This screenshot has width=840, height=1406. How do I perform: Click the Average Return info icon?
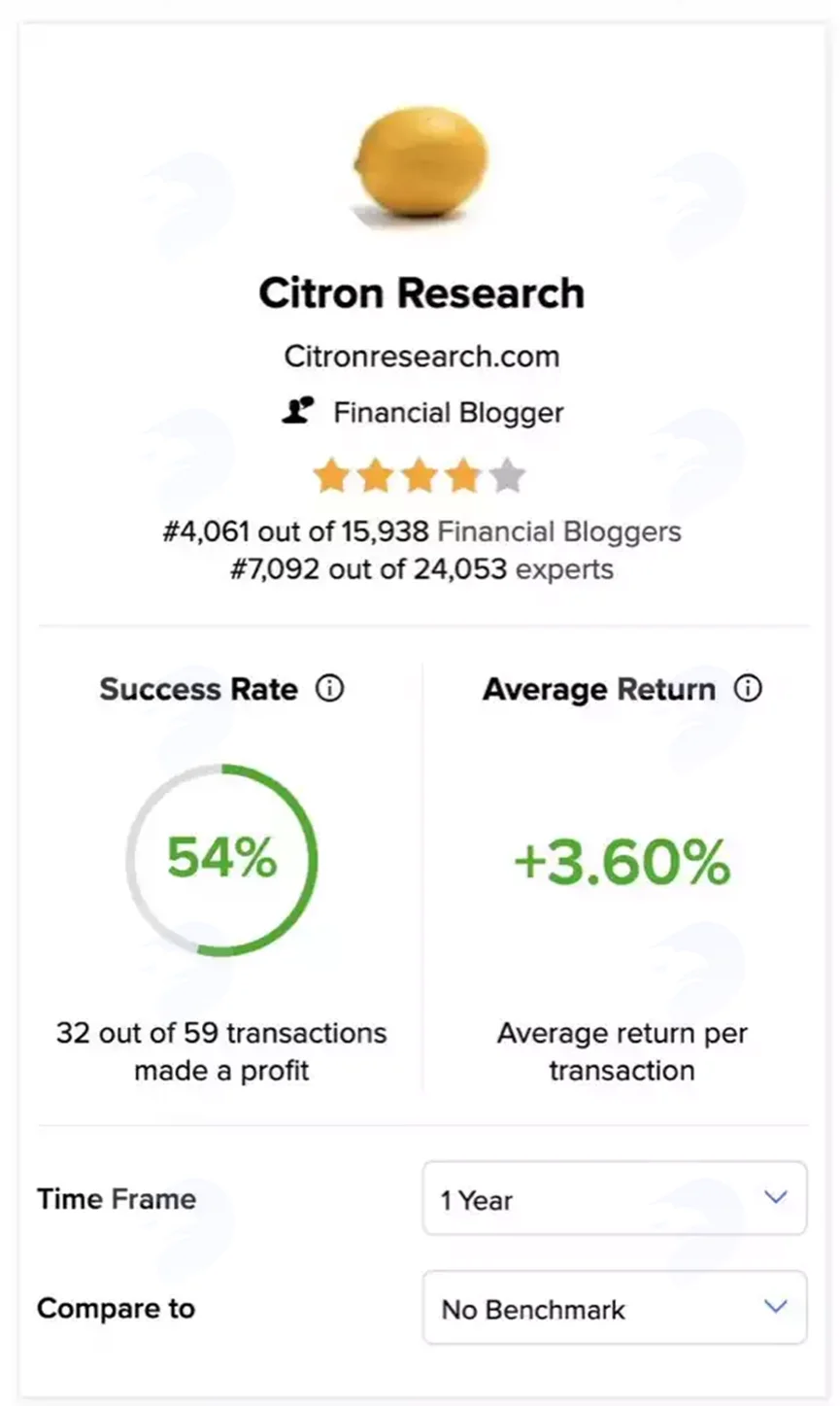[x=748, y=689]
